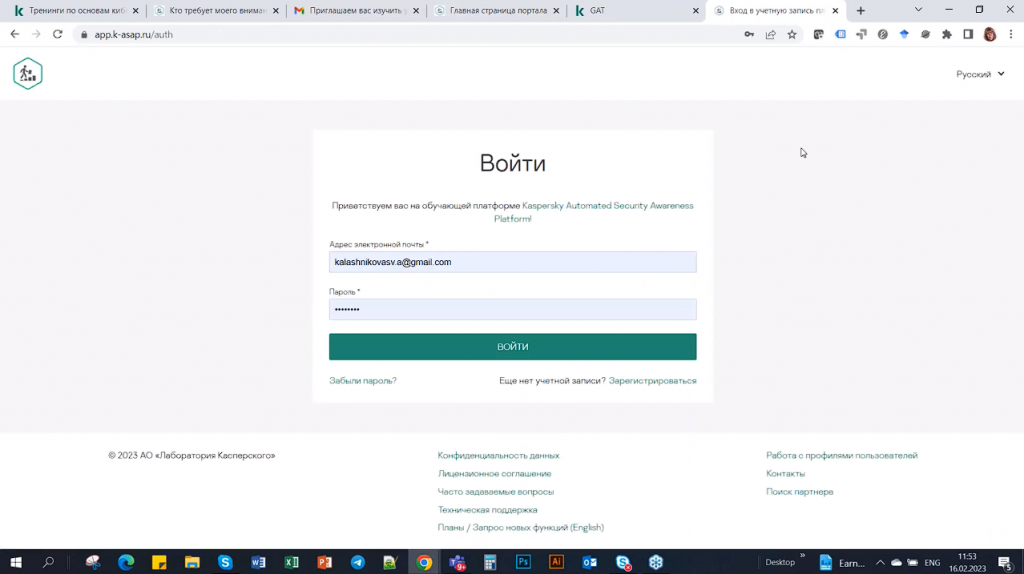This screenshot has width=1024, height=574.
Task: Click the Kaspersky ASAP logo in the header
Action: tap(27, 73)
